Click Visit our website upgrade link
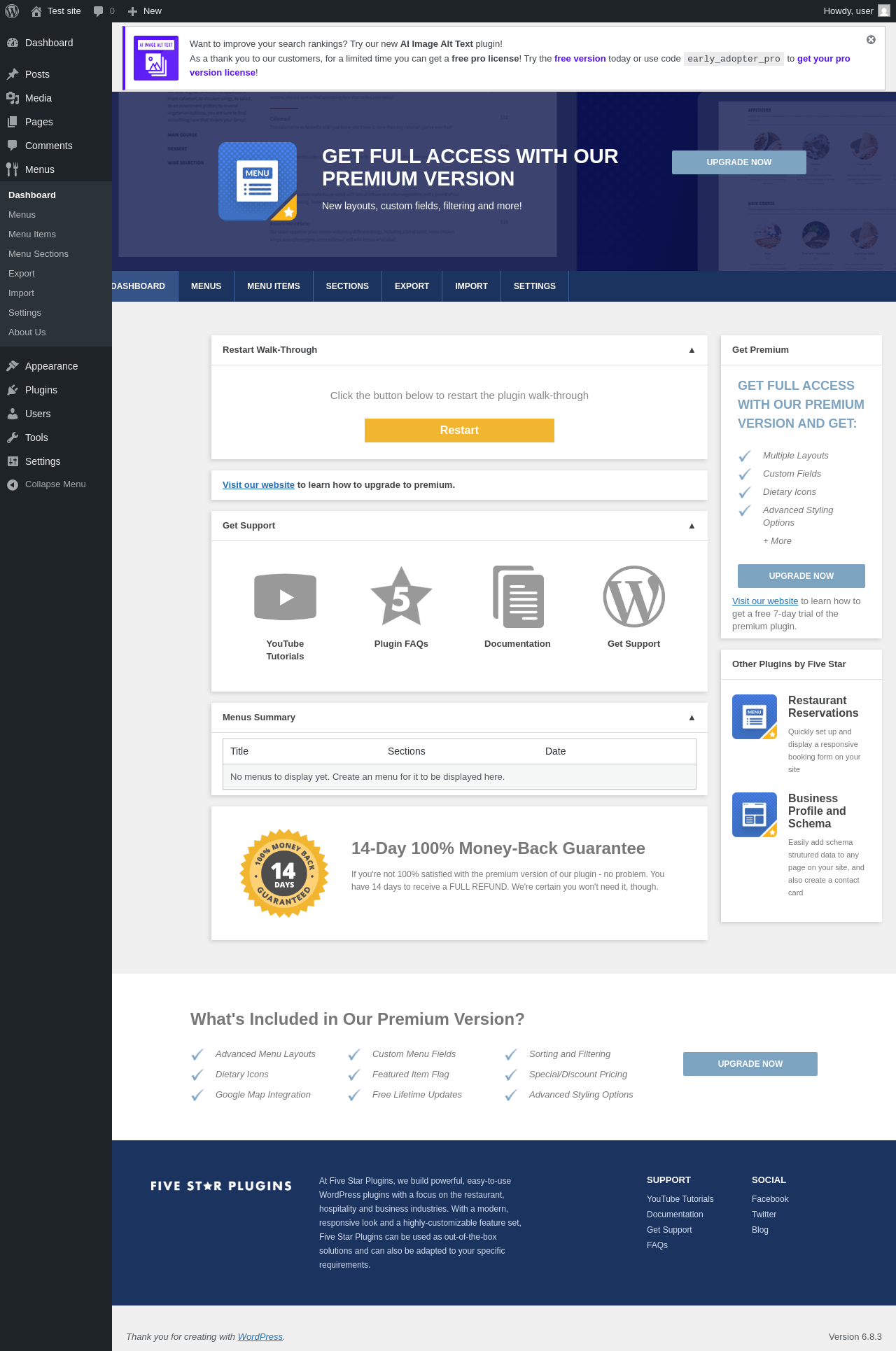Screen dimensions: 896x1351 point(258,485)
